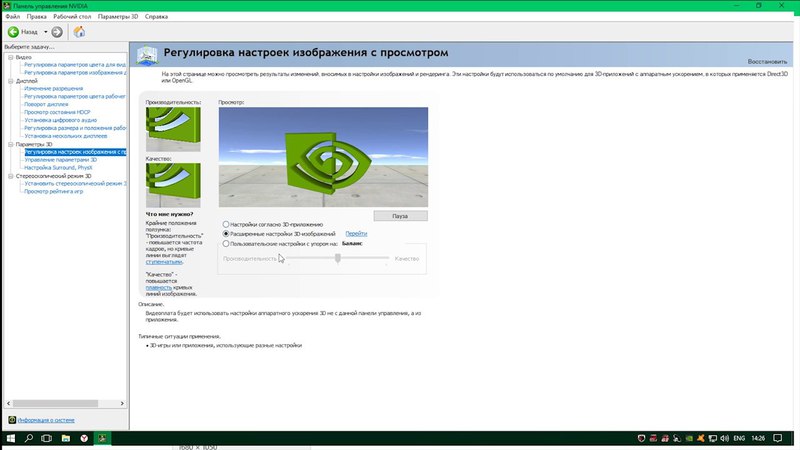The image size is (800, 450).
Task: Click the system information icon
Action: click(x=12, y=420)
